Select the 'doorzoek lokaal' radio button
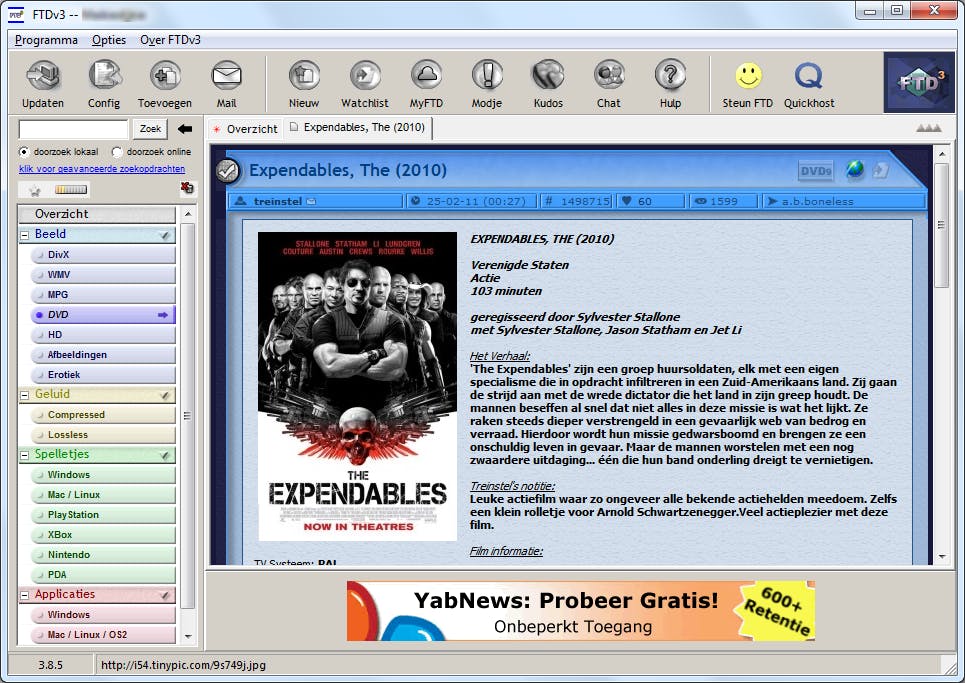Screen dimensions: 965x683 click(24, 151)
